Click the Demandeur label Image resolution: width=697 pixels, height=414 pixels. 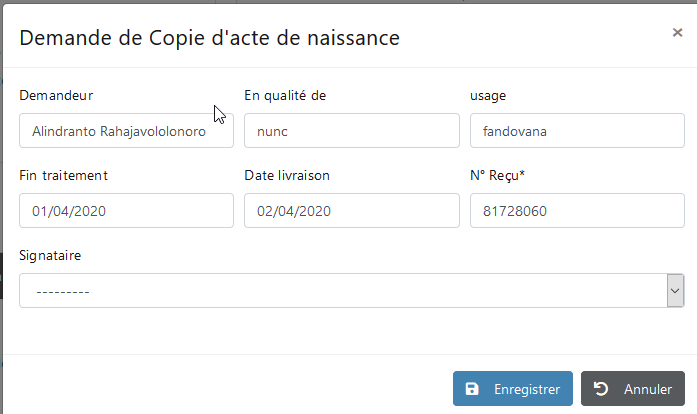point(56,96)
